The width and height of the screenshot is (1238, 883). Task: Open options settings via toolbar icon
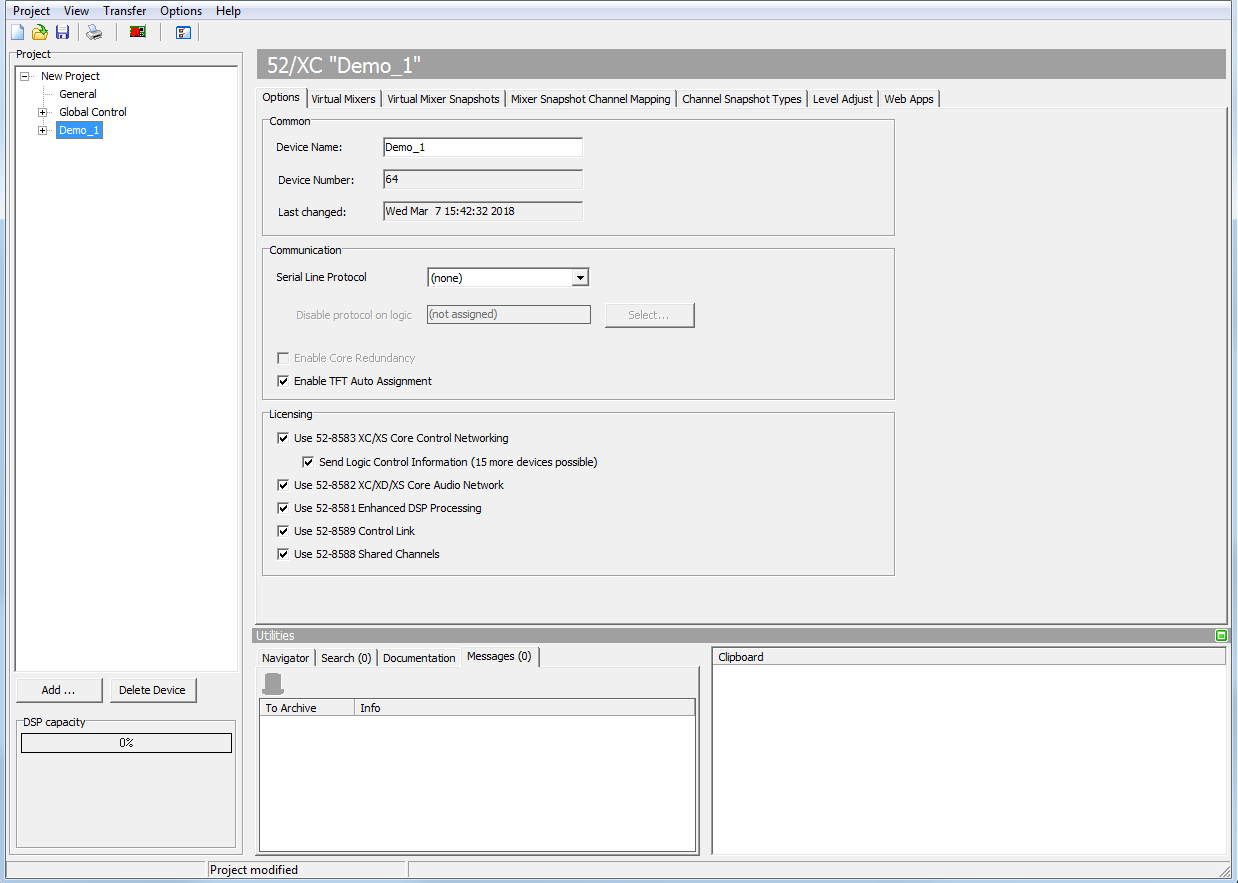point(182,31)
